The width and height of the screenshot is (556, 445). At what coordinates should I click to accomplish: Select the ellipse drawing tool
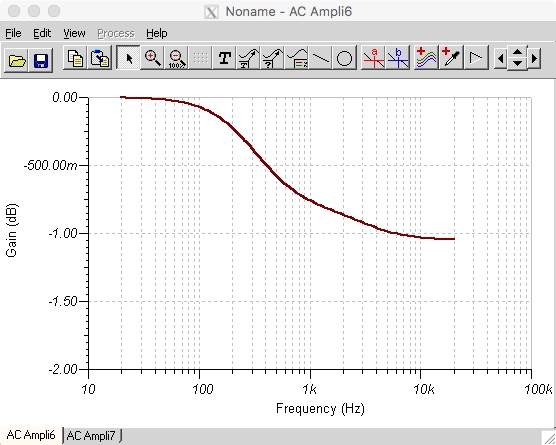pos(344,57)
